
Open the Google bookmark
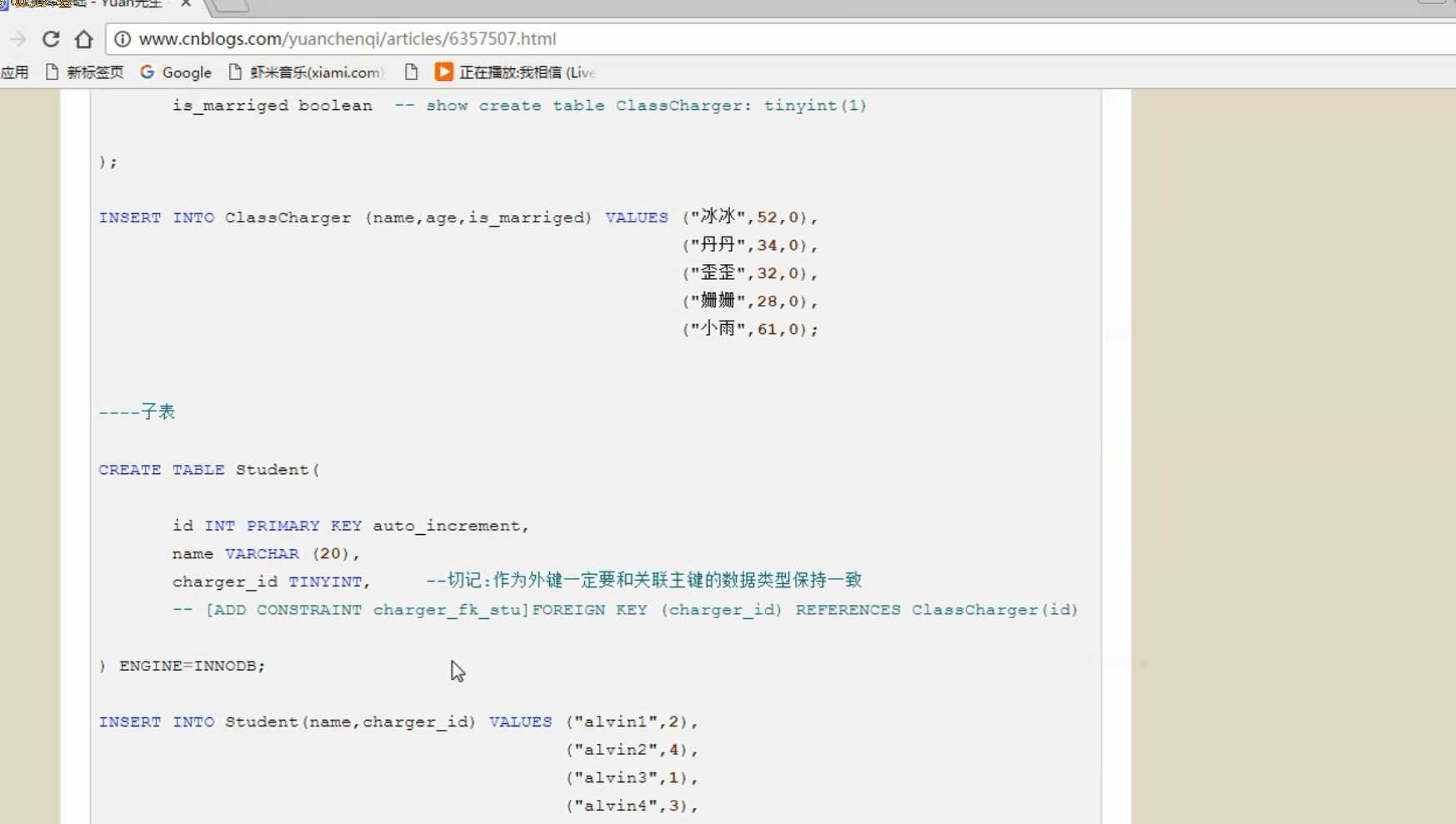click(x=176, y=72)
